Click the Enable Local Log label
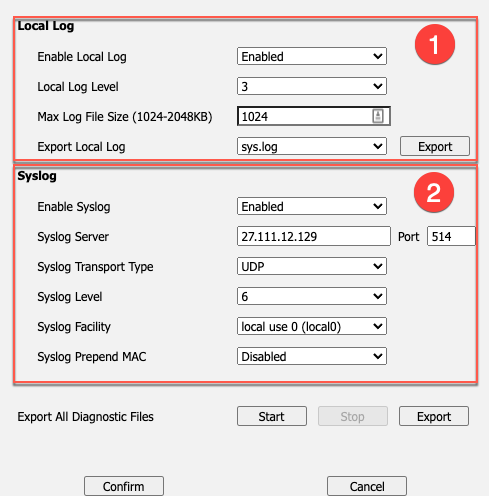This screenshot has height=502, width=489. pyautogui.click(x=82, y=57)
